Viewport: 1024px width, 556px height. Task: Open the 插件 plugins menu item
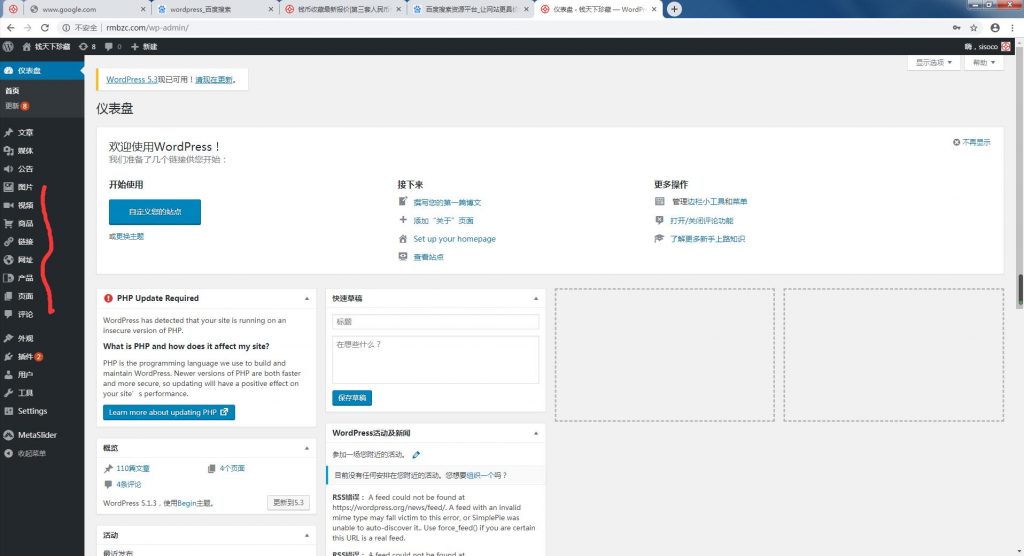(42, 357)
